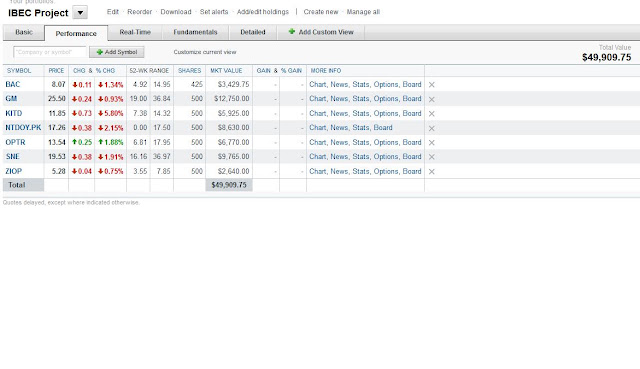Open Stats link for ZIOP

point(361,171)
